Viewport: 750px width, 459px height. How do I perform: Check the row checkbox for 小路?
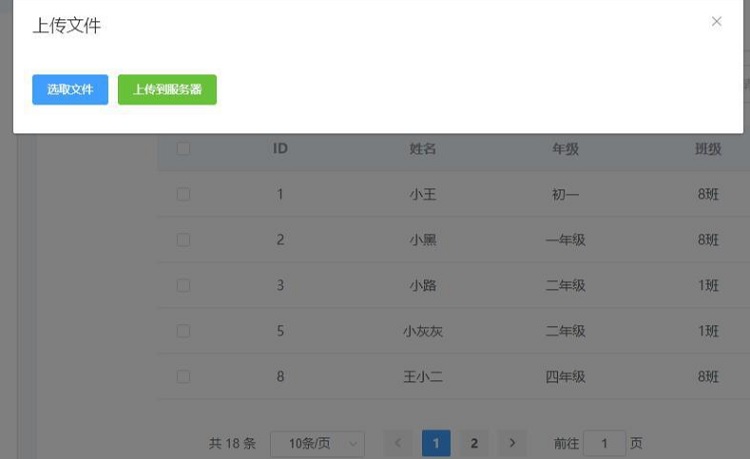pyautogui.click(x=183, y=285)
